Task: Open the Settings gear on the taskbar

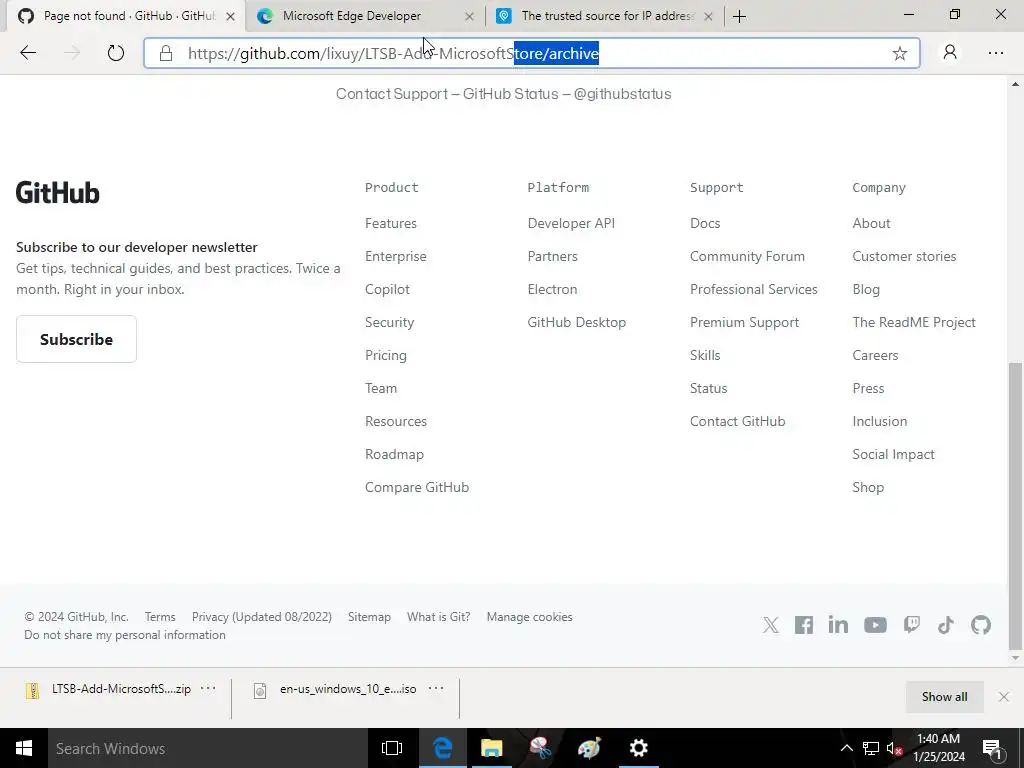Action: (638, 748)
